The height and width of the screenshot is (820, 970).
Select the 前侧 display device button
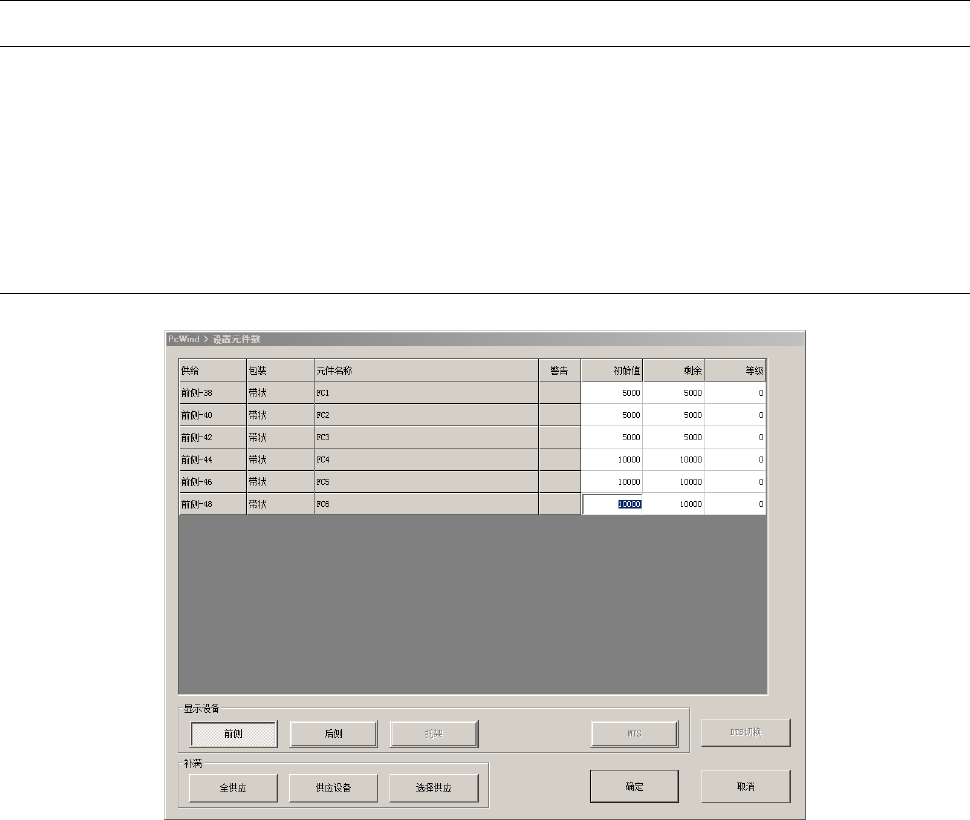(233, 734)
